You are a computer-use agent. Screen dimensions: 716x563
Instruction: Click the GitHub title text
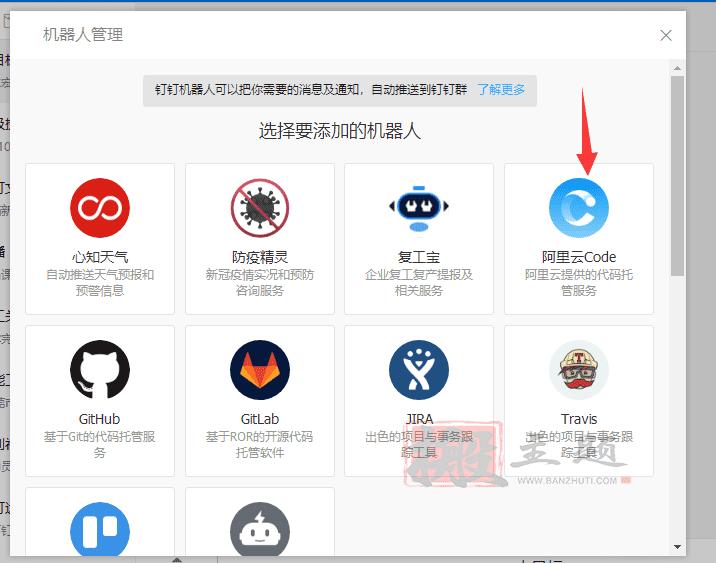click(x=99, y=419)
